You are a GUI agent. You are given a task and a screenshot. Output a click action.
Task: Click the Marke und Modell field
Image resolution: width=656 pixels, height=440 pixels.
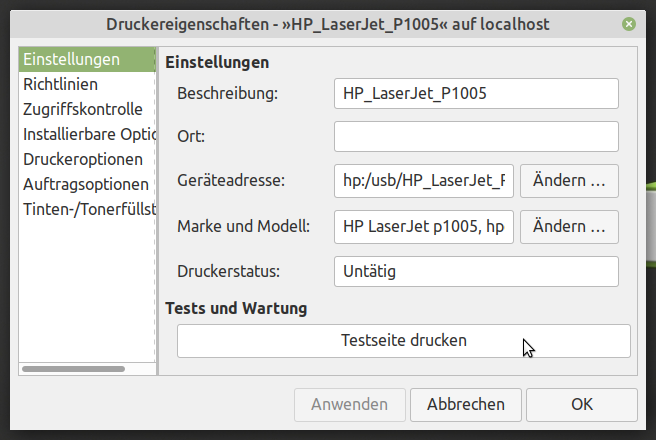click(424, 227)
